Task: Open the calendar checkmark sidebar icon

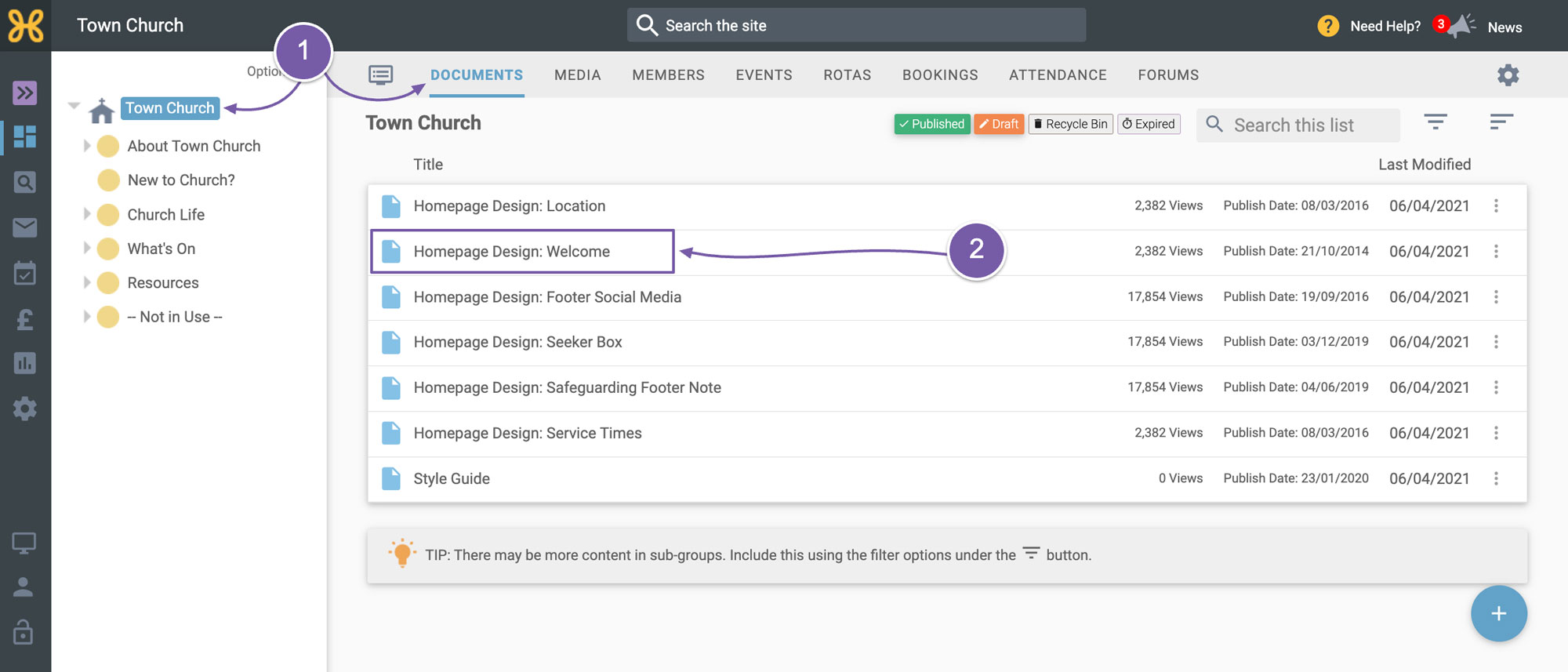Action: (24, 273)
